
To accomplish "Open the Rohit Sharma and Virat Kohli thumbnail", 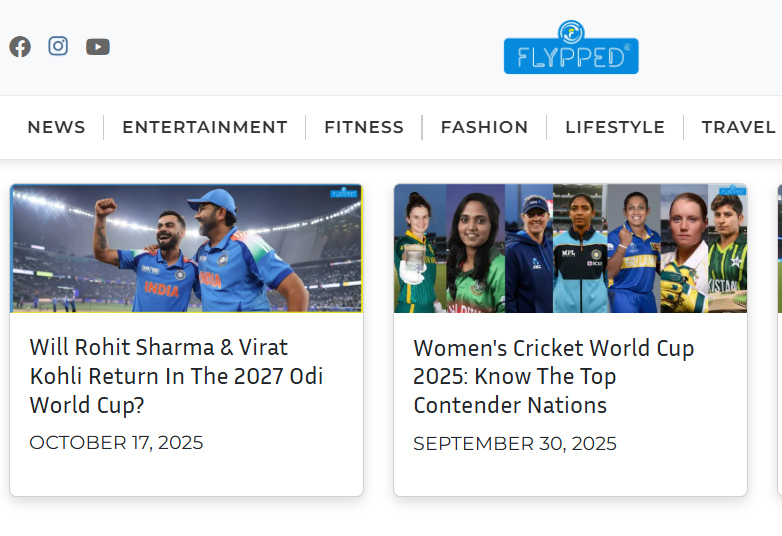I will coord(187,248).
